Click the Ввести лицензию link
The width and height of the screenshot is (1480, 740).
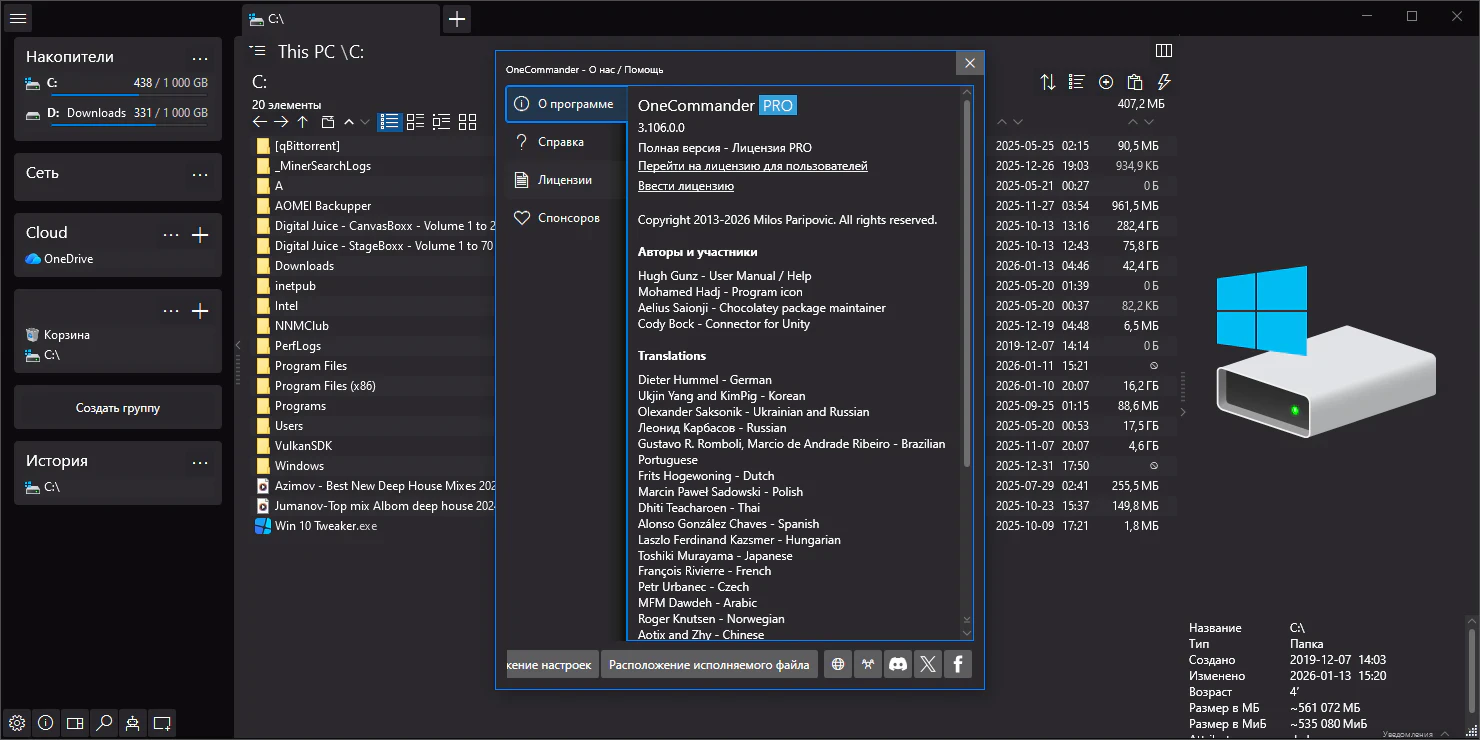tap(686, 186)
